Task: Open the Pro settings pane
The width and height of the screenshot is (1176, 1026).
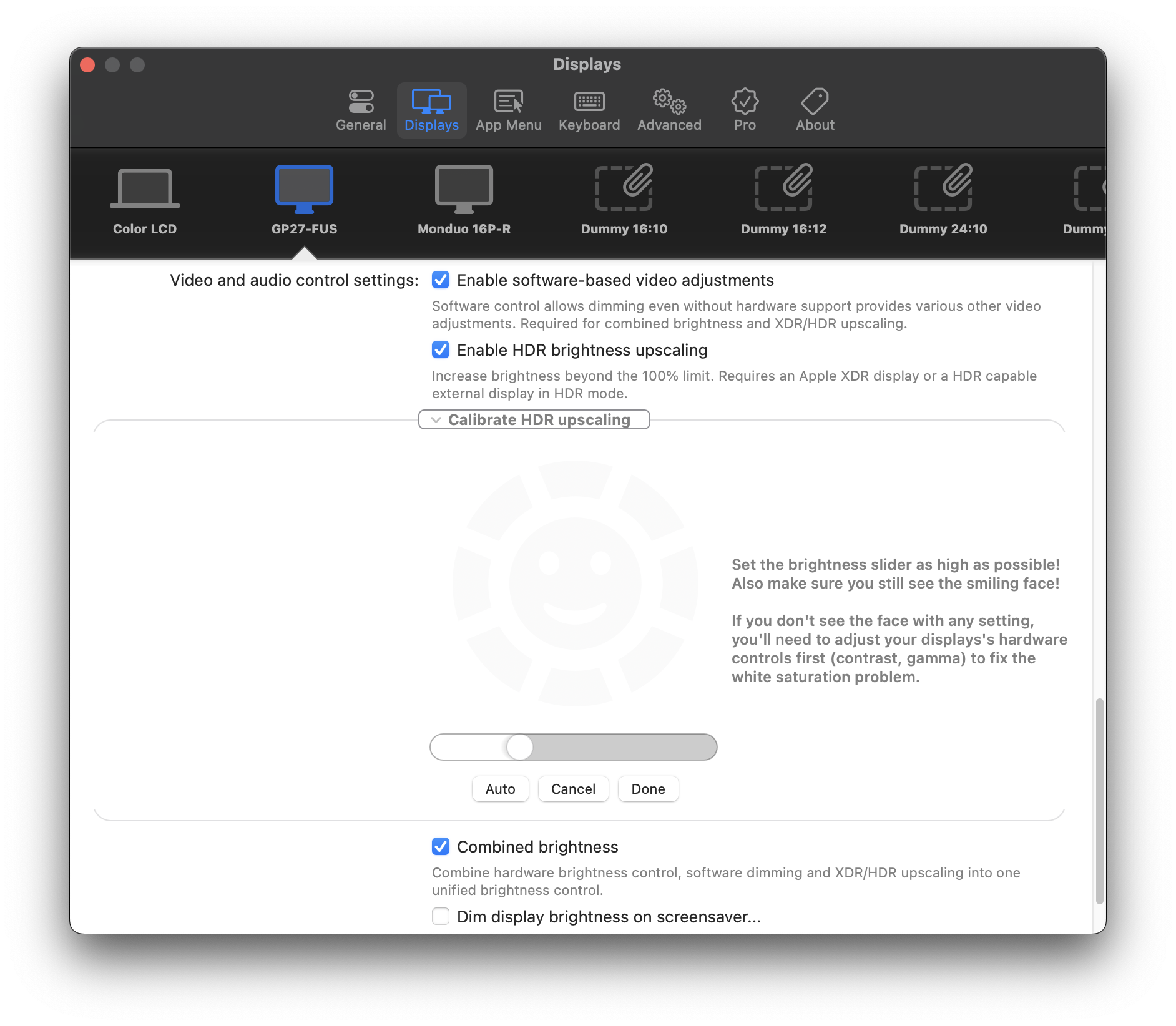Action: 745,110
